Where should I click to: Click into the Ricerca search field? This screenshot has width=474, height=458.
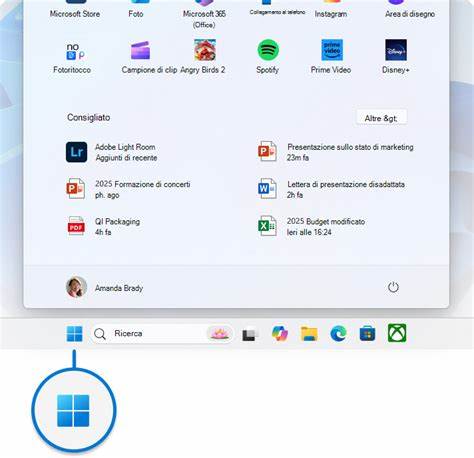(x=161, y=333)
